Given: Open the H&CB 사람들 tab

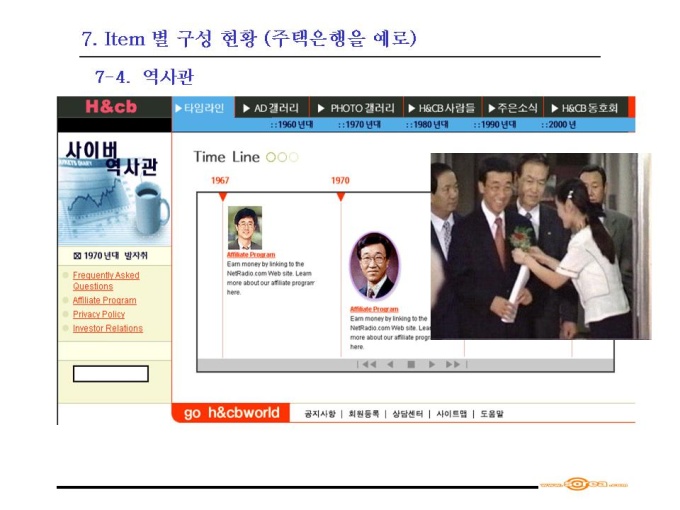Looking at the screenshot, I should tap(441, 108).
